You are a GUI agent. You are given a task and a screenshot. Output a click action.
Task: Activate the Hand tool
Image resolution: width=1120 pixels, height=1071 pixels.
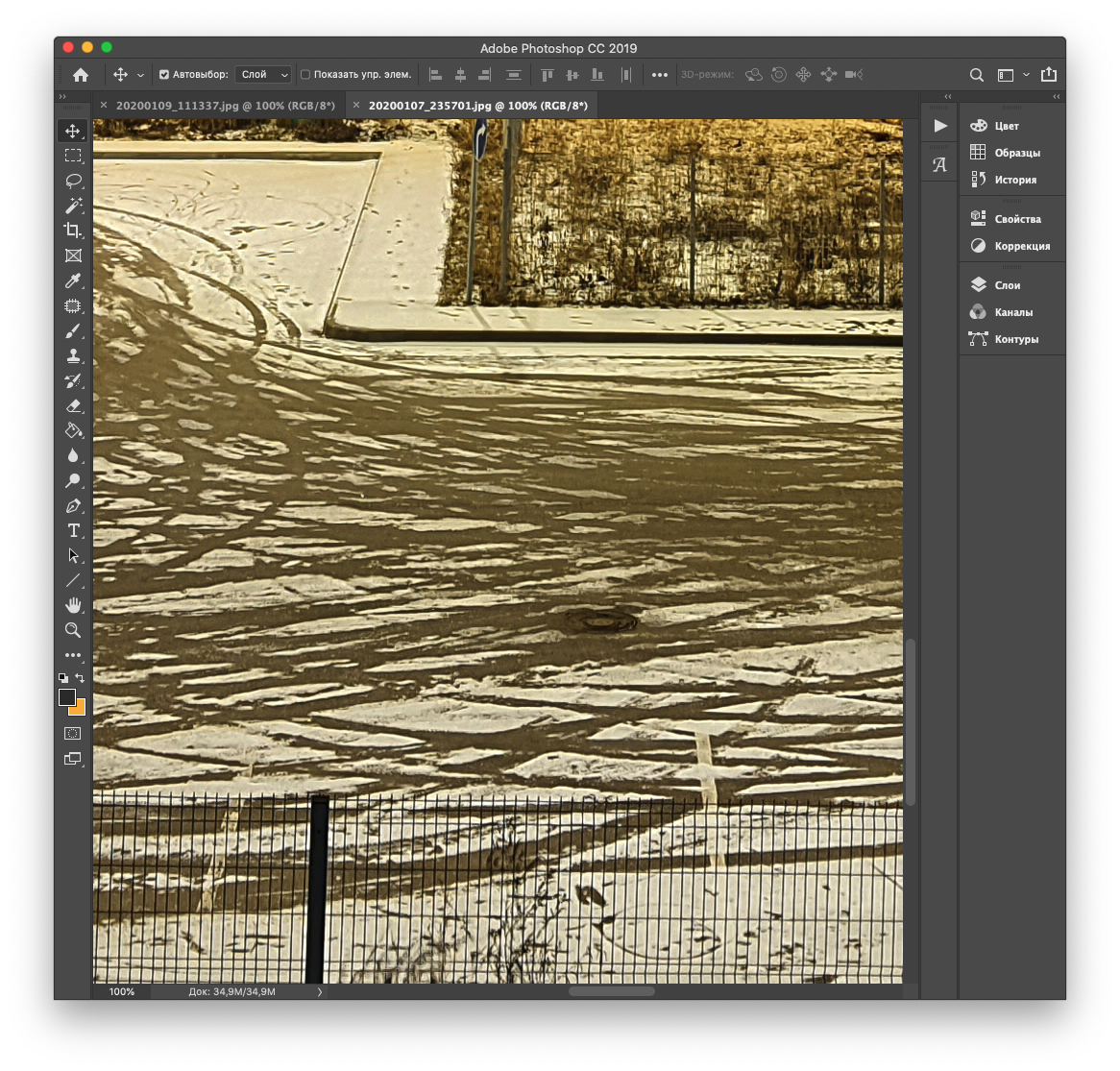point(73,605)
